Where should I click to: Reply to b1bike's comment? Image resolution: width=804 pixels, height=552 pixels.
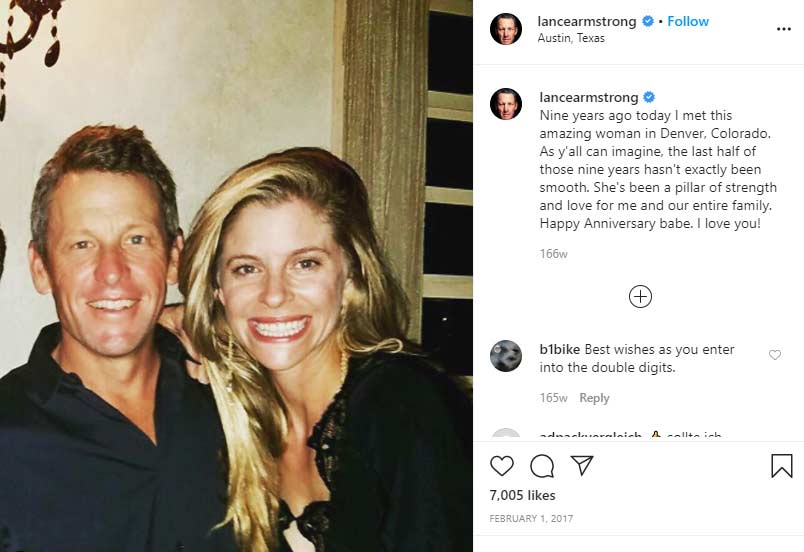click(594, 398)
